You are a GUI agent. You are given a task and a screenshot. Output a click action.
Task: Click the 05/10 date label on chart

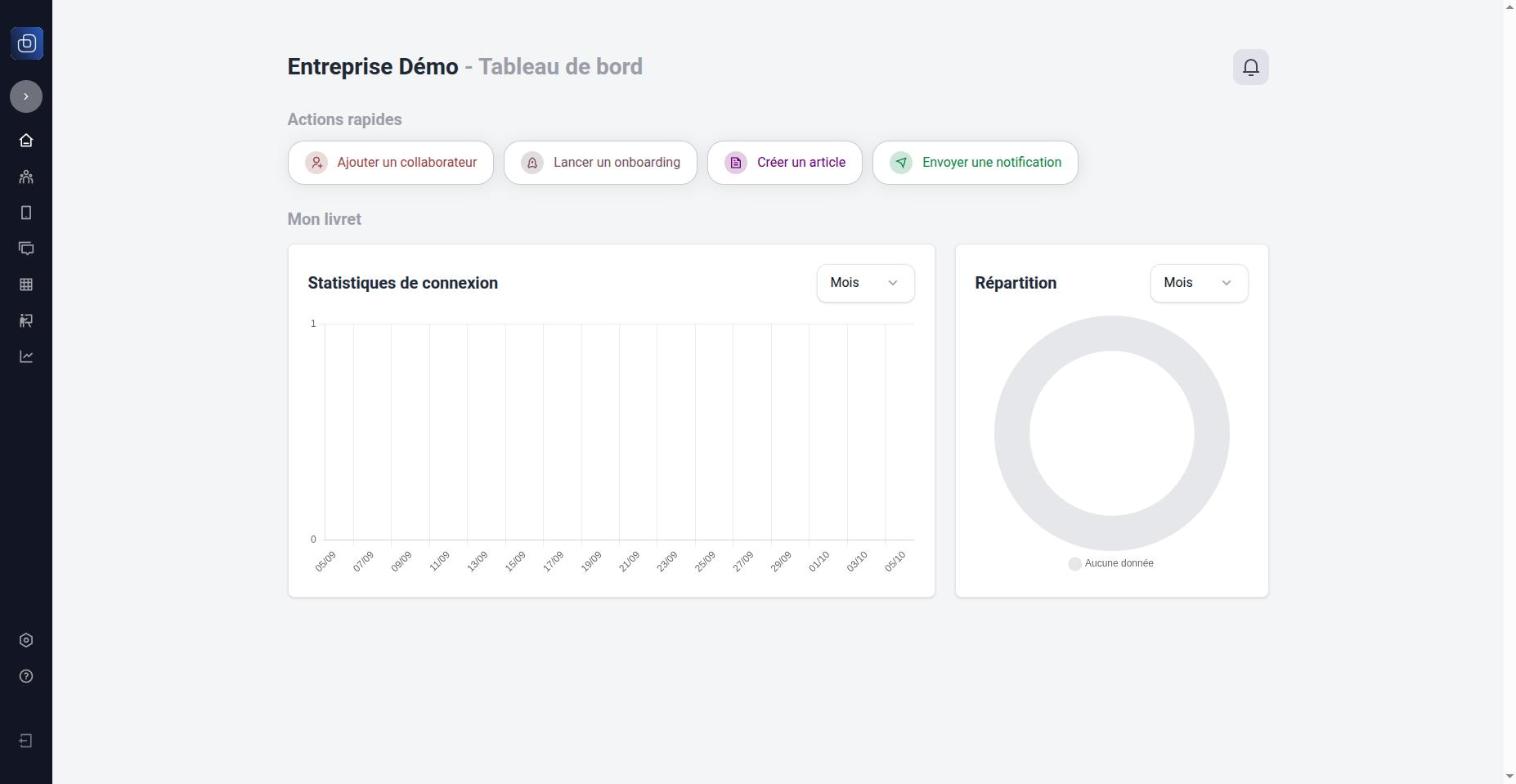click(895, 562)
